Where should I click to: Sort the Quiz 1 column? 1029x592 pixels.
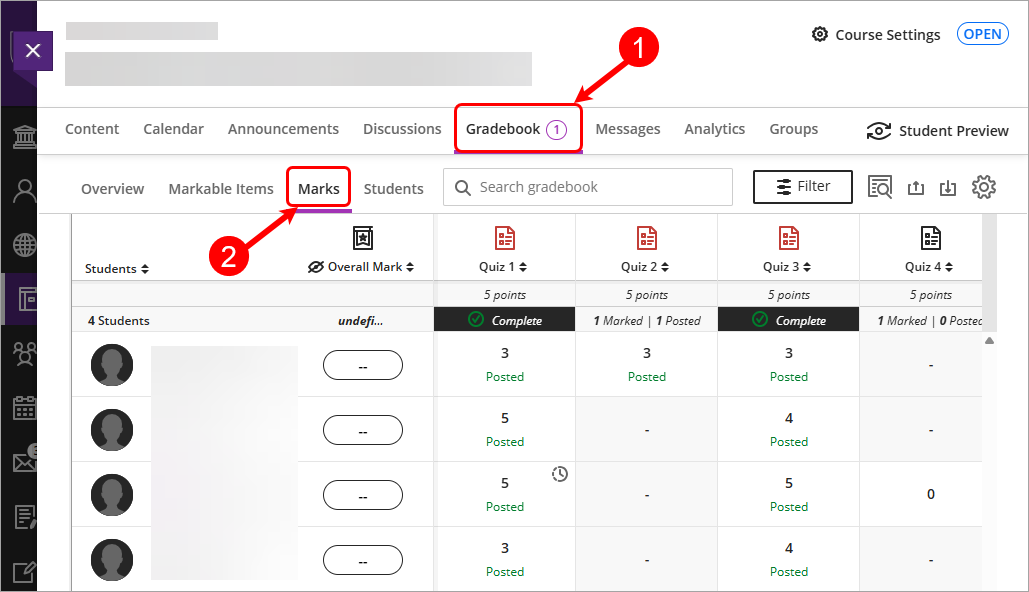(x=523, y=267)
